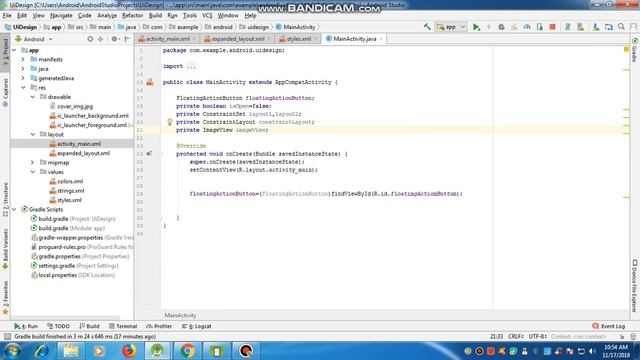Open the Build tool window
The width and height of the screenshot is (640, 360).
[x=89, y=326]
